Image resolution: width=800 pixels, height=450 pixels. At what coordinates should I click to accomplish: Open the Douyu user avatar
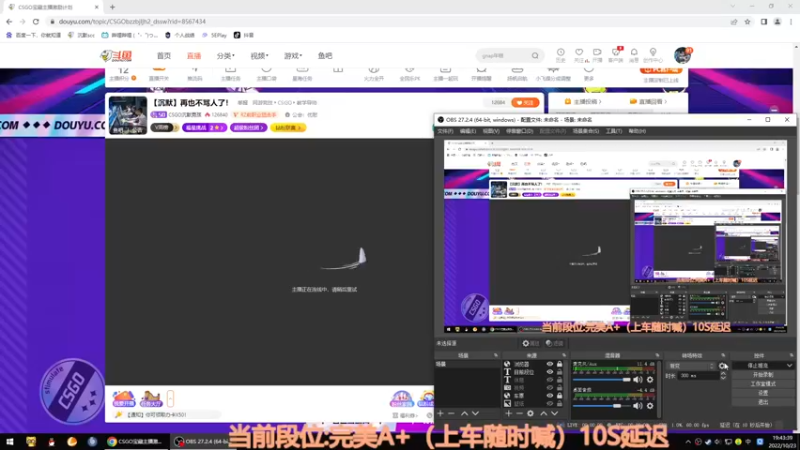682,55
